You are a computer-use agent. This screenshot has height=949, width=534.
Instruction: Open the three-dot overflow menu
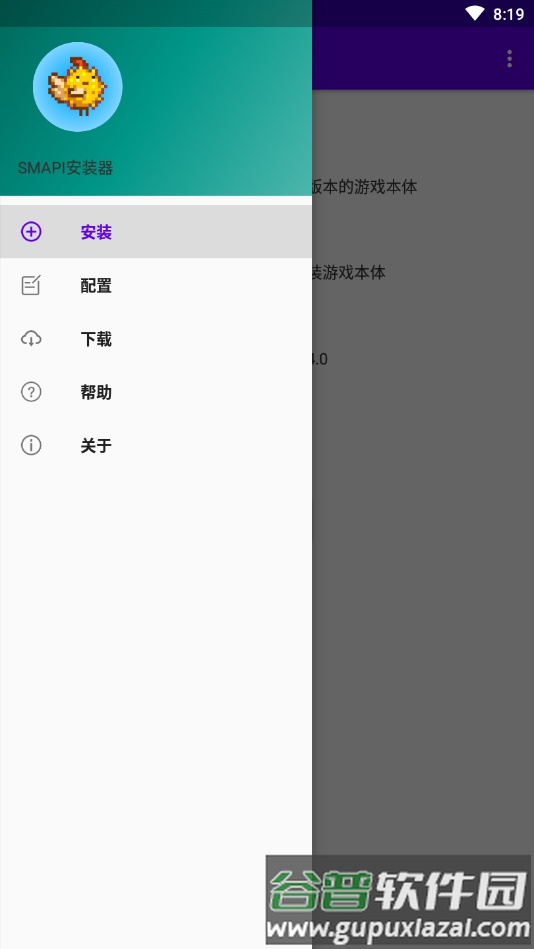[509, 59]
